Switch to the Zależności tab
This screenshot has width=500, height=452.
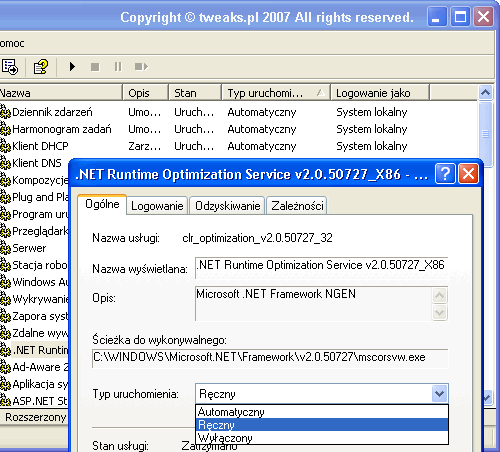(297, 206)
